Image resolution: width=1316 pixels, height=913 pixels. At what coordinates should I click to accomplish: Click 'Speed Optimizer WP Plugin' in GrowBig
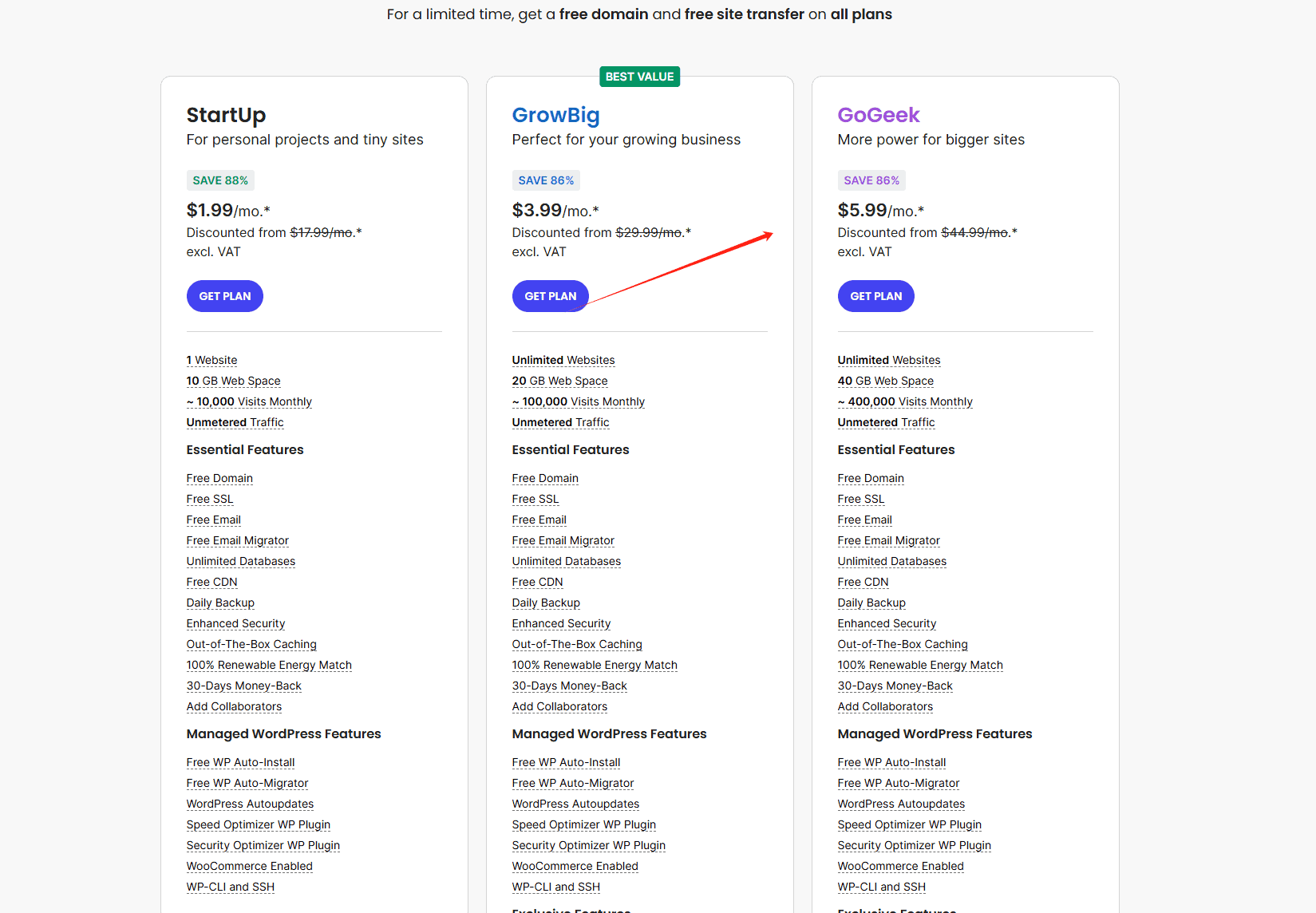584,824
